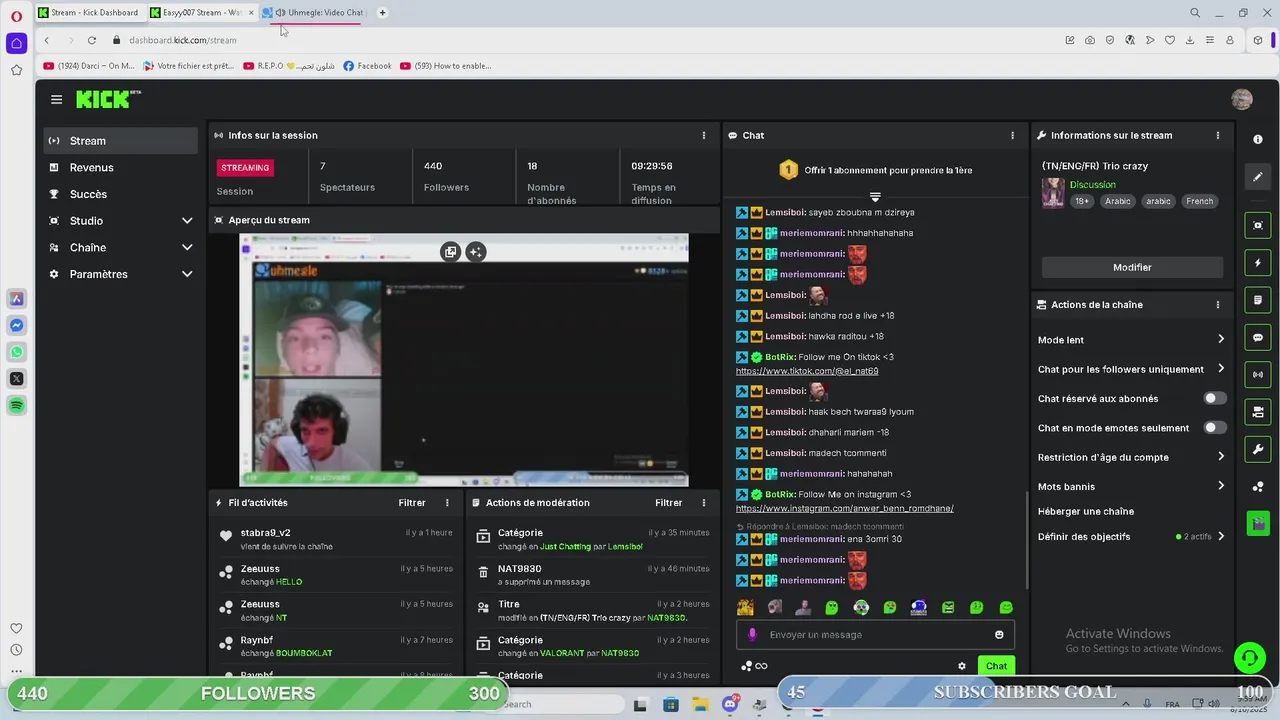Viewport: 1280px width, 720px height.
Task: Open Aria AI in Opera sidebar
Action: pos(16,298)
